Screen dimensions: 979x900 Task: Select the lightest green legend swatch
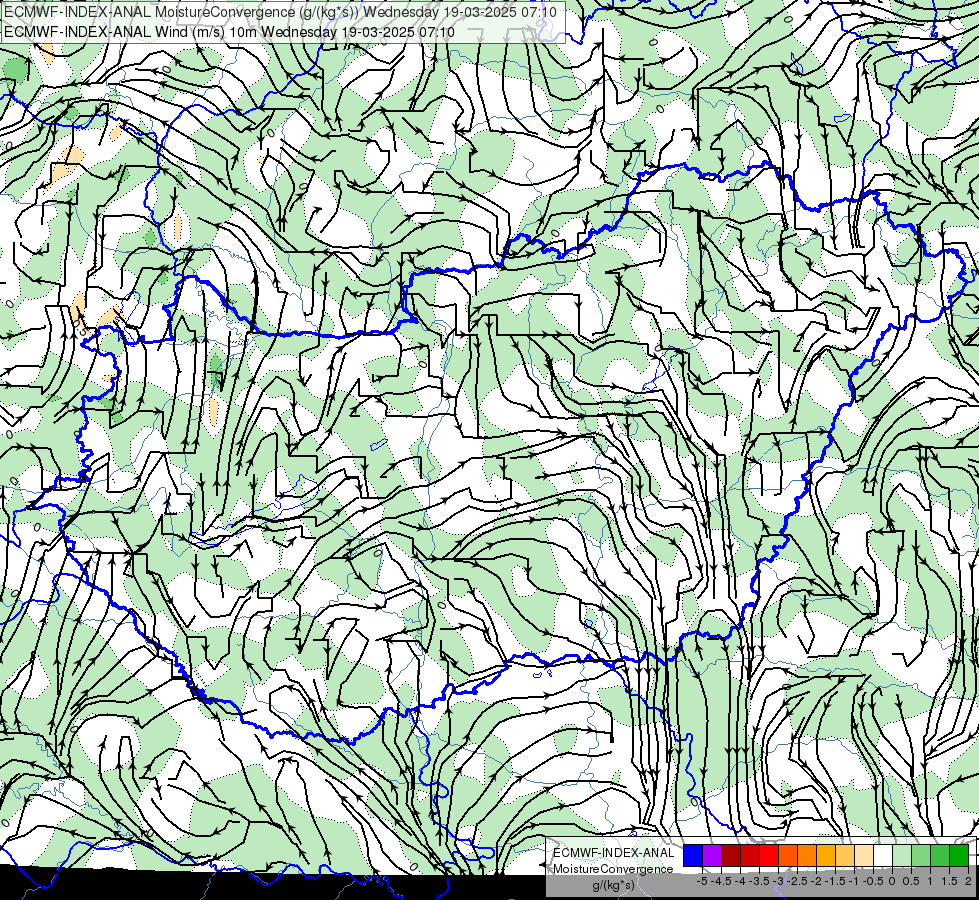click(902, 855)
